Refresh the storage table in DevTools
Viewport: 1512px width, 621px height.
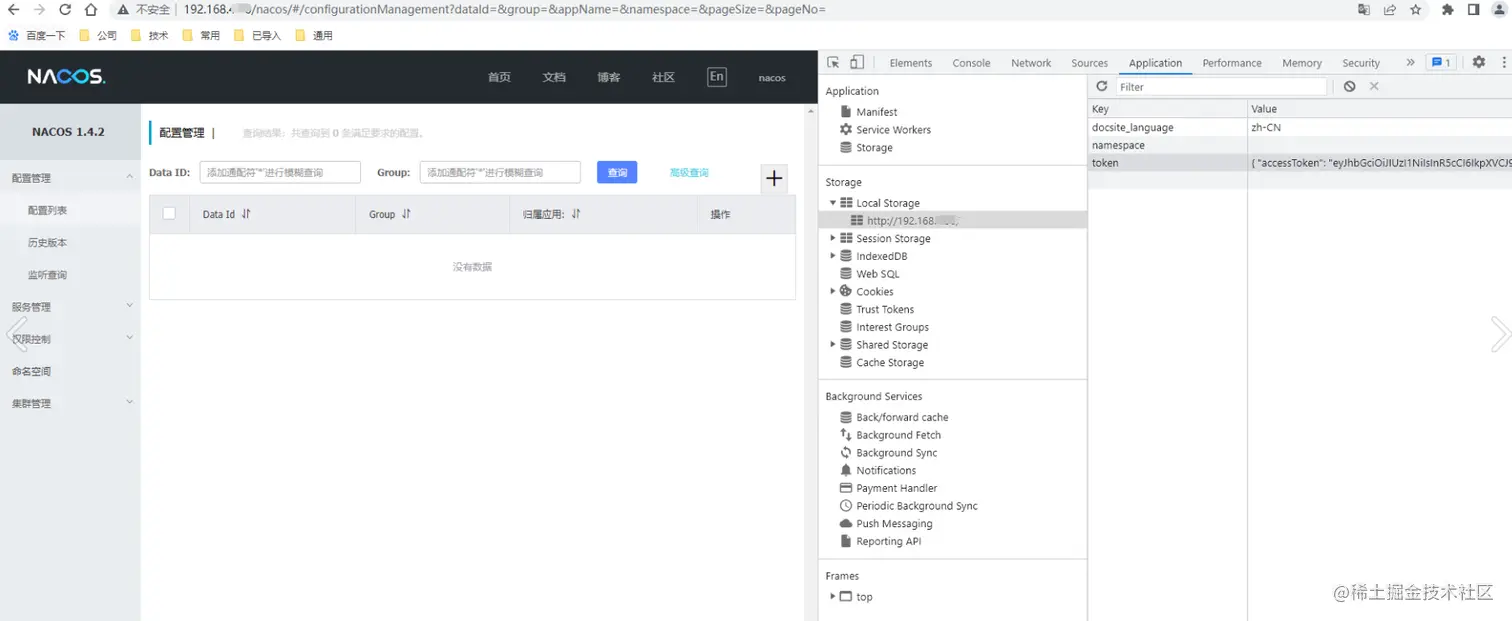1102,86
